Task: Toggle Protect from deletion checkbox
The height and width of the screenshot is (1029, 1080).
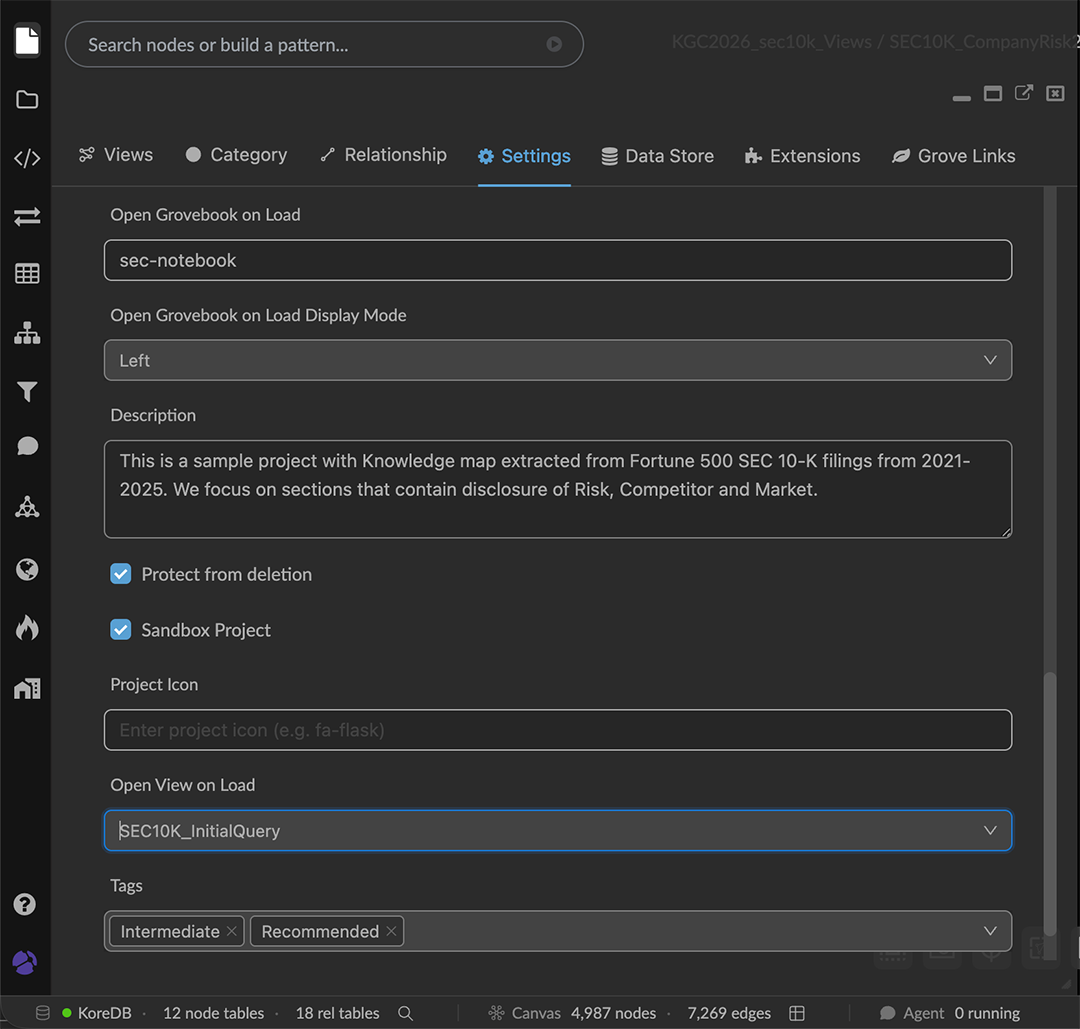Action: (121, 574)
